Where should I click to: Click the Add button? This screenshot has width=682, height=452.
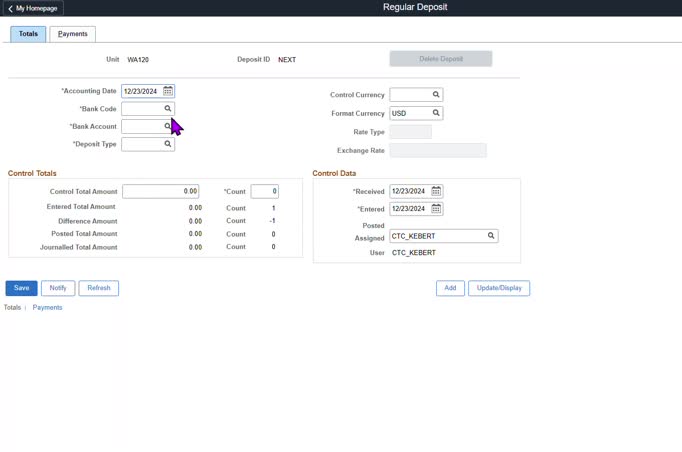point(450,288)
